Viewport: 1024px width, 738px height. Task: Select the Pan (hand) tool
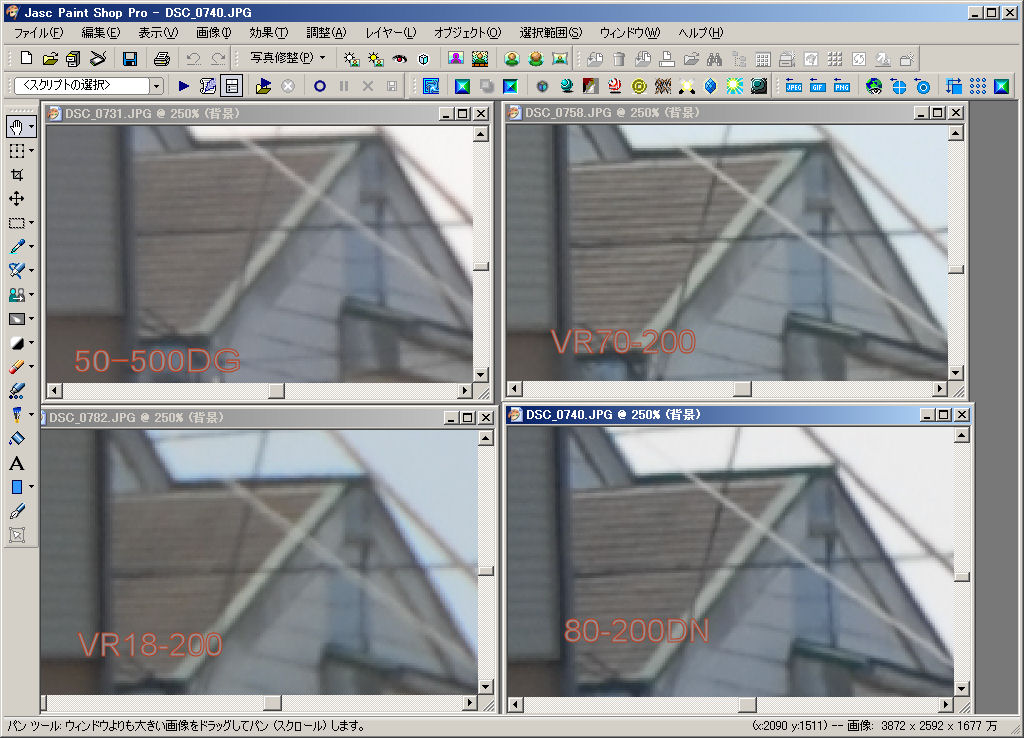[x=16, y=127]
